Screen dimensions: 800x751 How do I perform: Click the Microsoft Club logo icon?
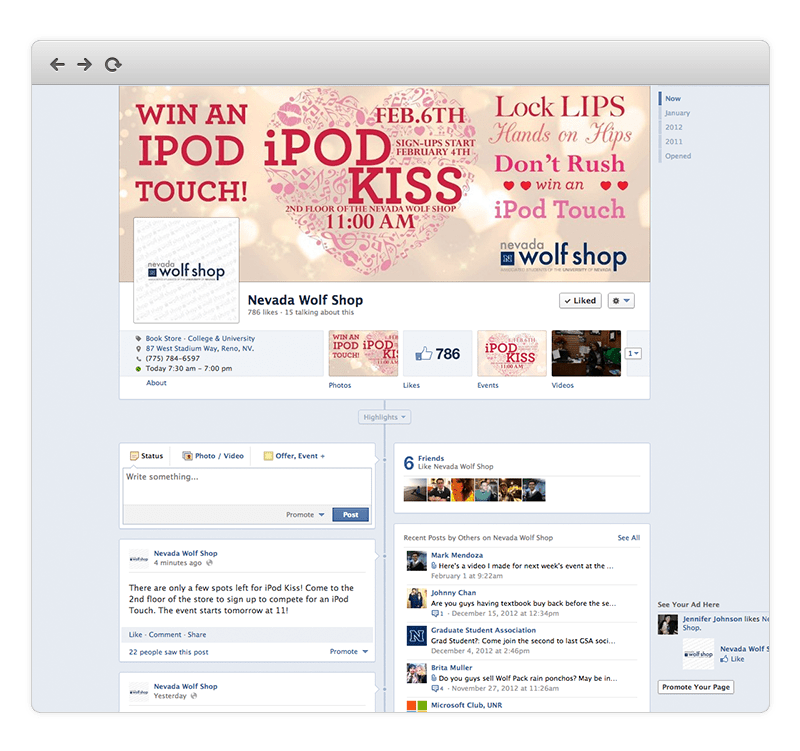pyautogui.click(x=416, y=707)
